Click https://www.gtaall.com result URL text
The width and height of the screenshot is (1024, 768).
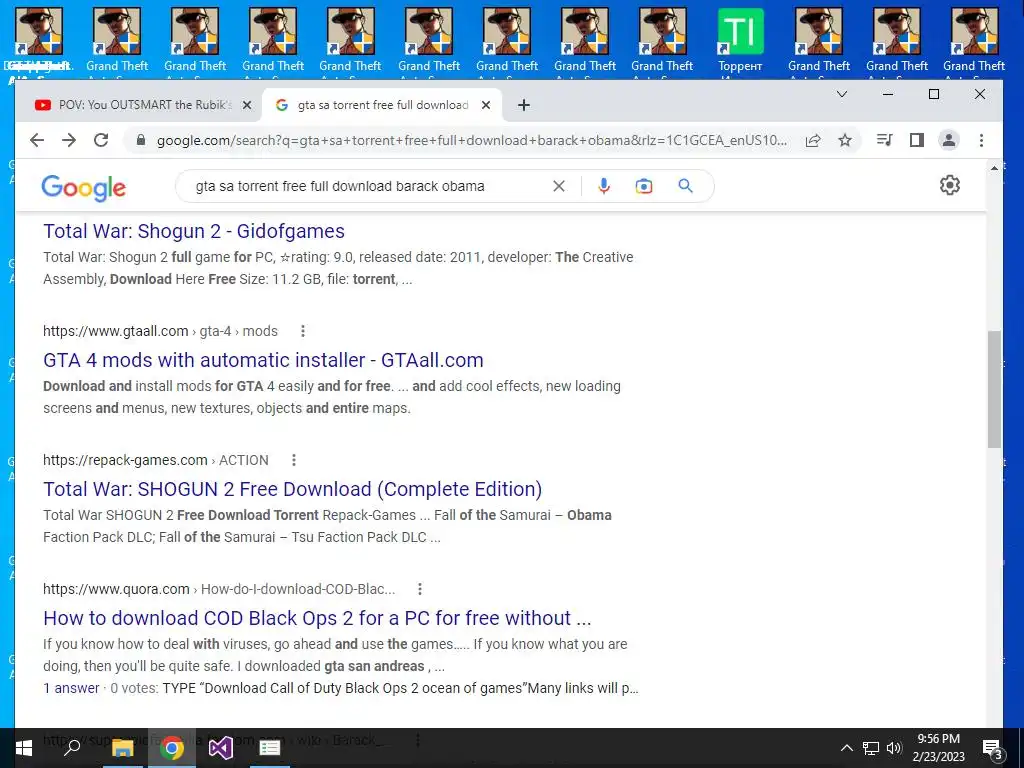(116, 331)
